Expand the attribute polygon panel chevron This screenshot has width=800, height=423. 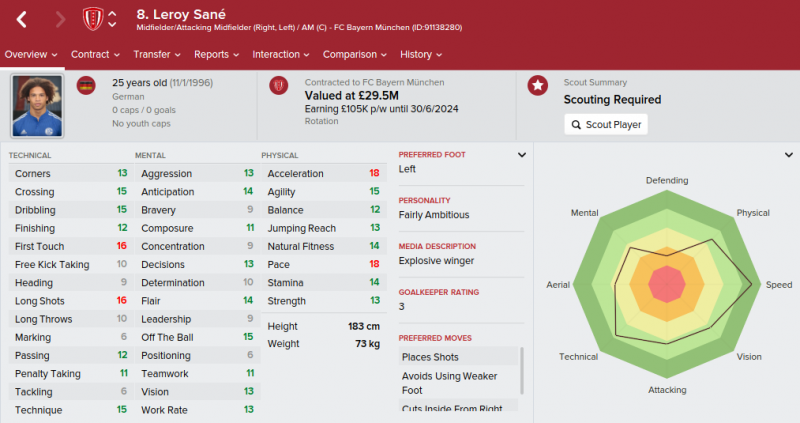[789, 155]
